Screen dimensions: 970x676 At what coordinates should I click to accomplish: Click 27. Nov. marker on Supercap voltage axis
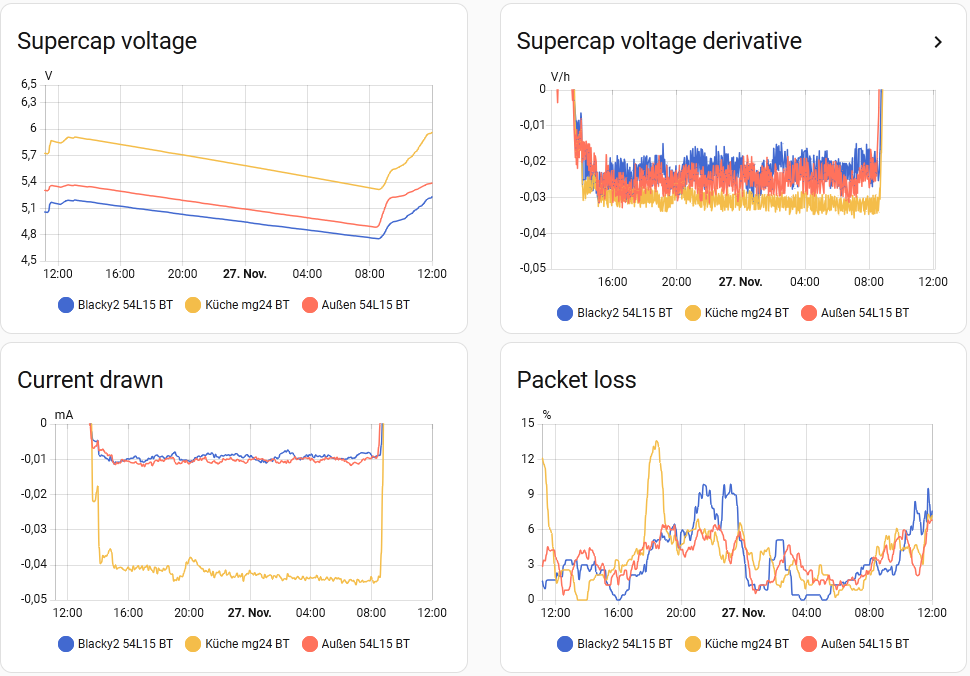click(244, 273)
